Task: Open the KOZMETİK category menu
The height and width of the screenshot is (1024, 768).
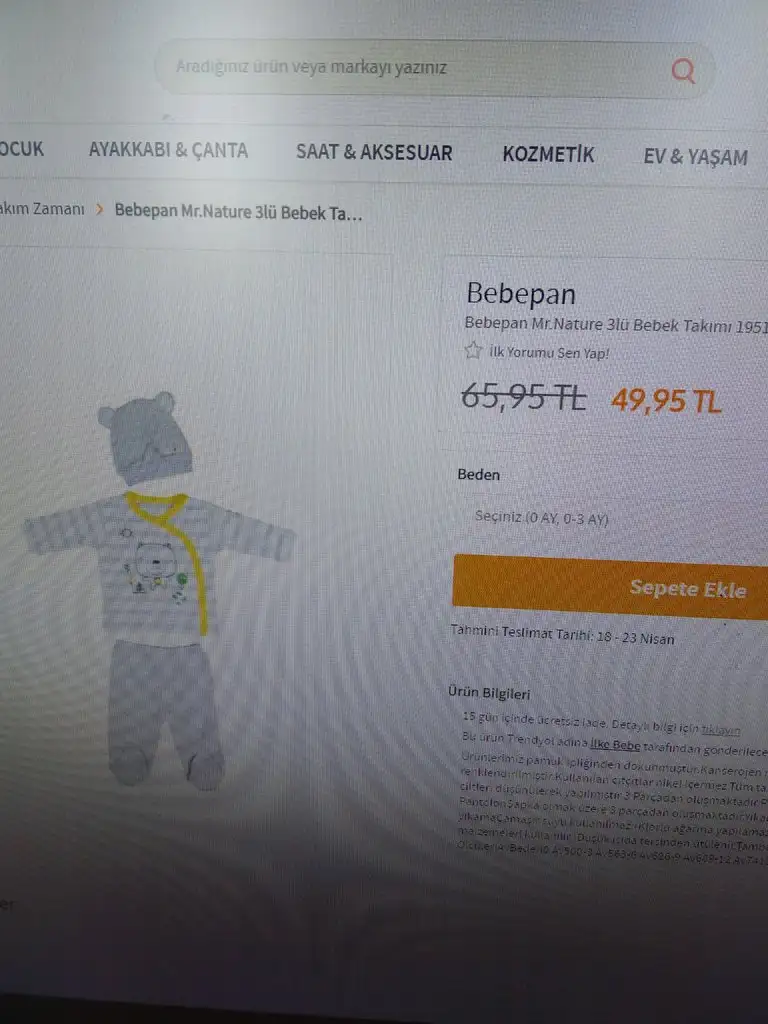Action: tap(549, 155)
